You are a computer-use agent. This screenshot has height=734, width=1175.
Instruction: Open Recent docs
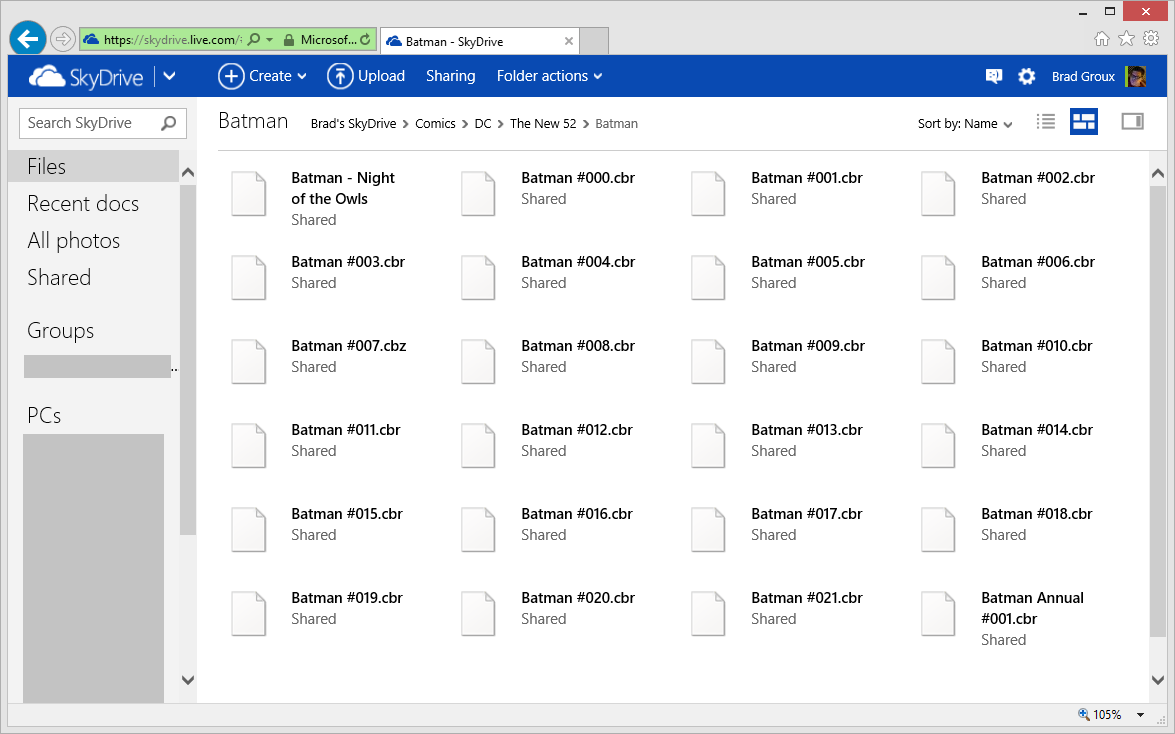tap(83, 203)
